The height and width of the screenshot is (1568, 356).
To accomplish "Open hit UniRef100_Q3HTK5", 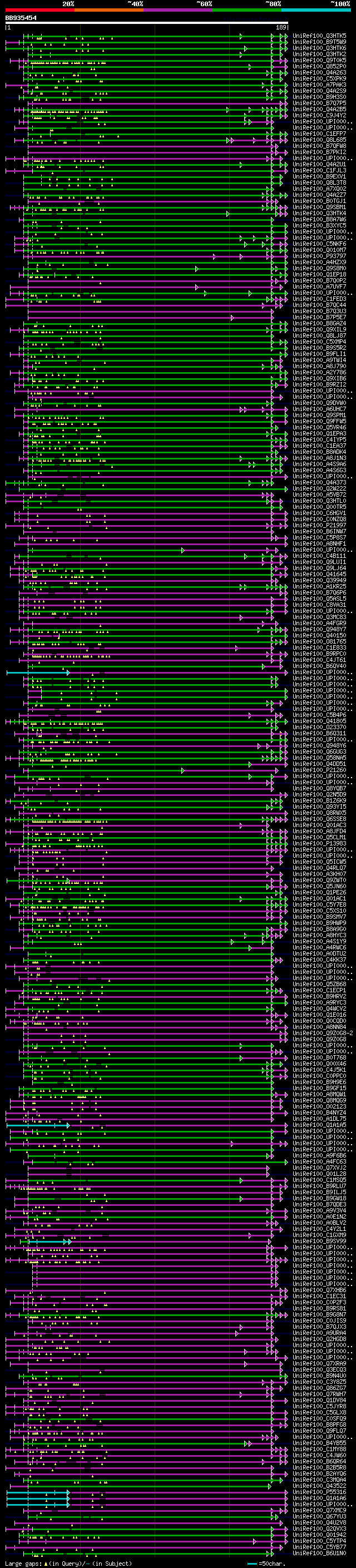I will [319, 36].
